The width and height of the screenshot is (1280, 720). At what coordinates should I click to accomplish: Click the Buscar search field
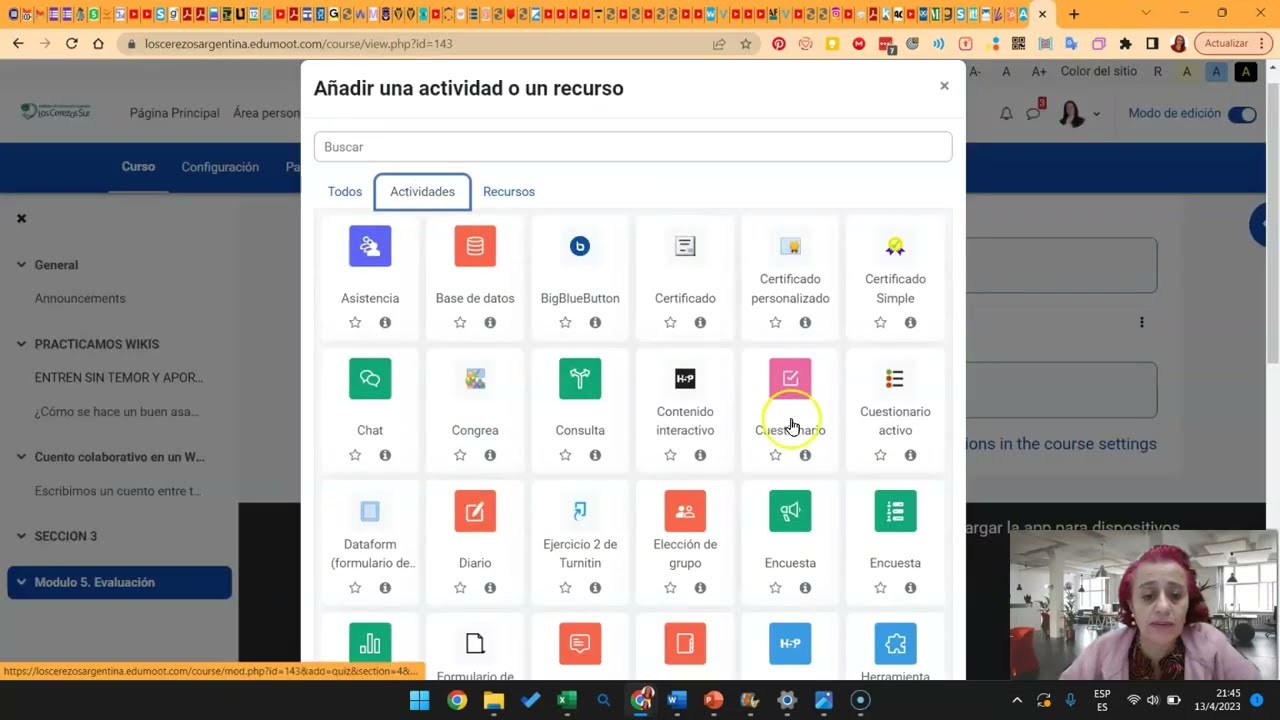[633, 147]
